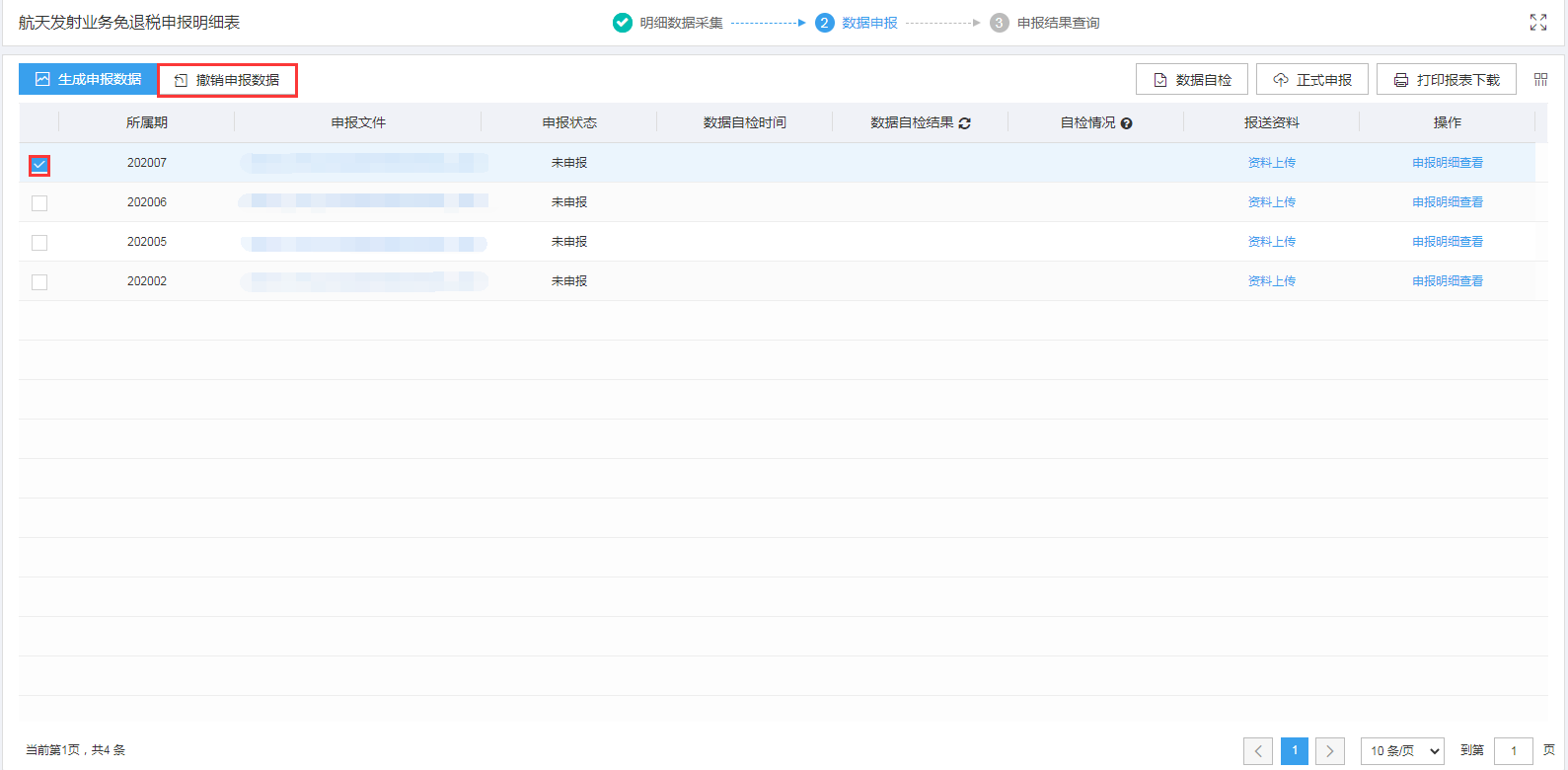Click 未申报 status in the 202002 row
This screenshot has width=1568, height=770.
coord(569,281)
